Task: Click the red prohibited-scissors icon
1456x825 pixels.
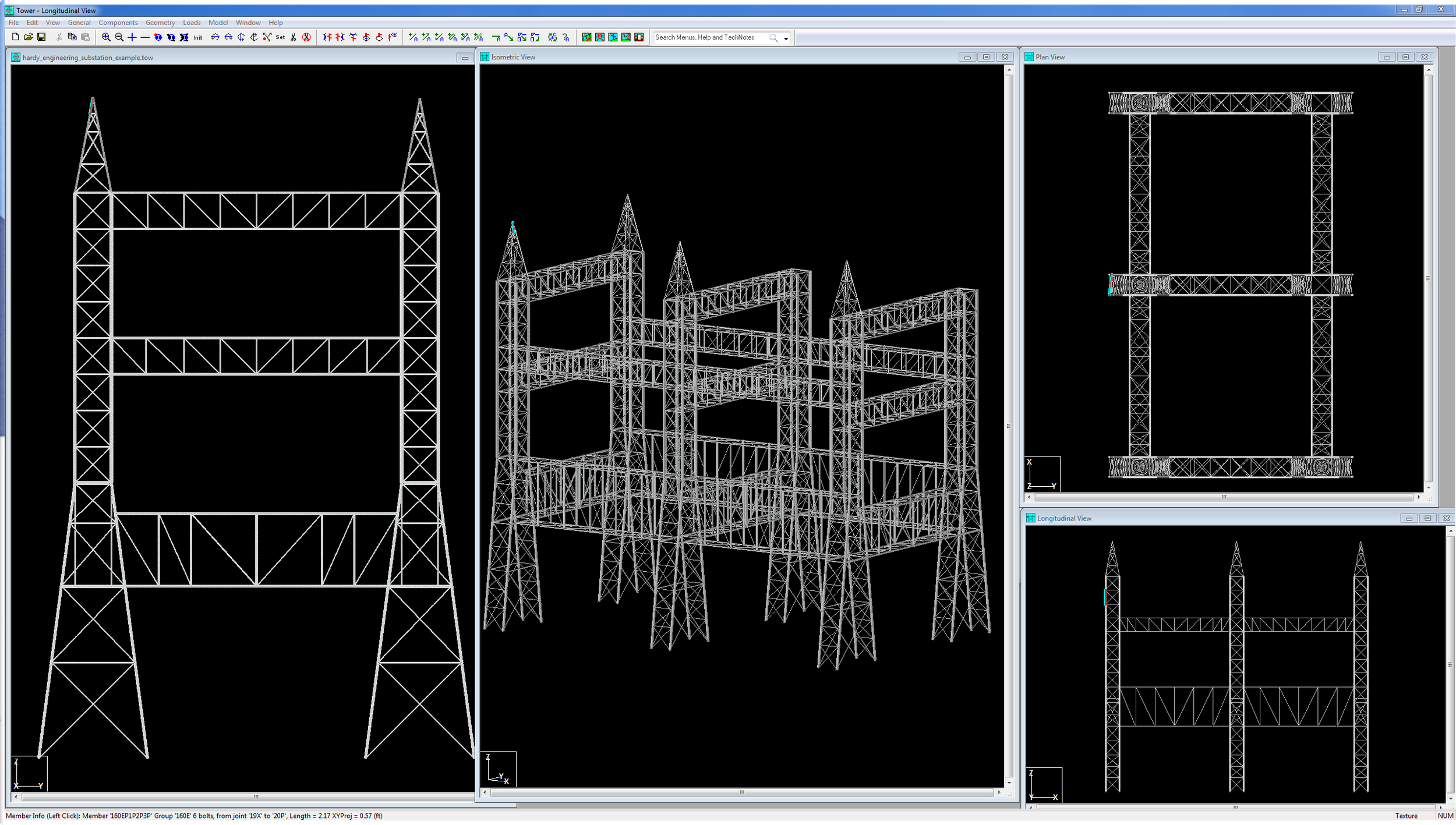Action: [x=306, y=37]
